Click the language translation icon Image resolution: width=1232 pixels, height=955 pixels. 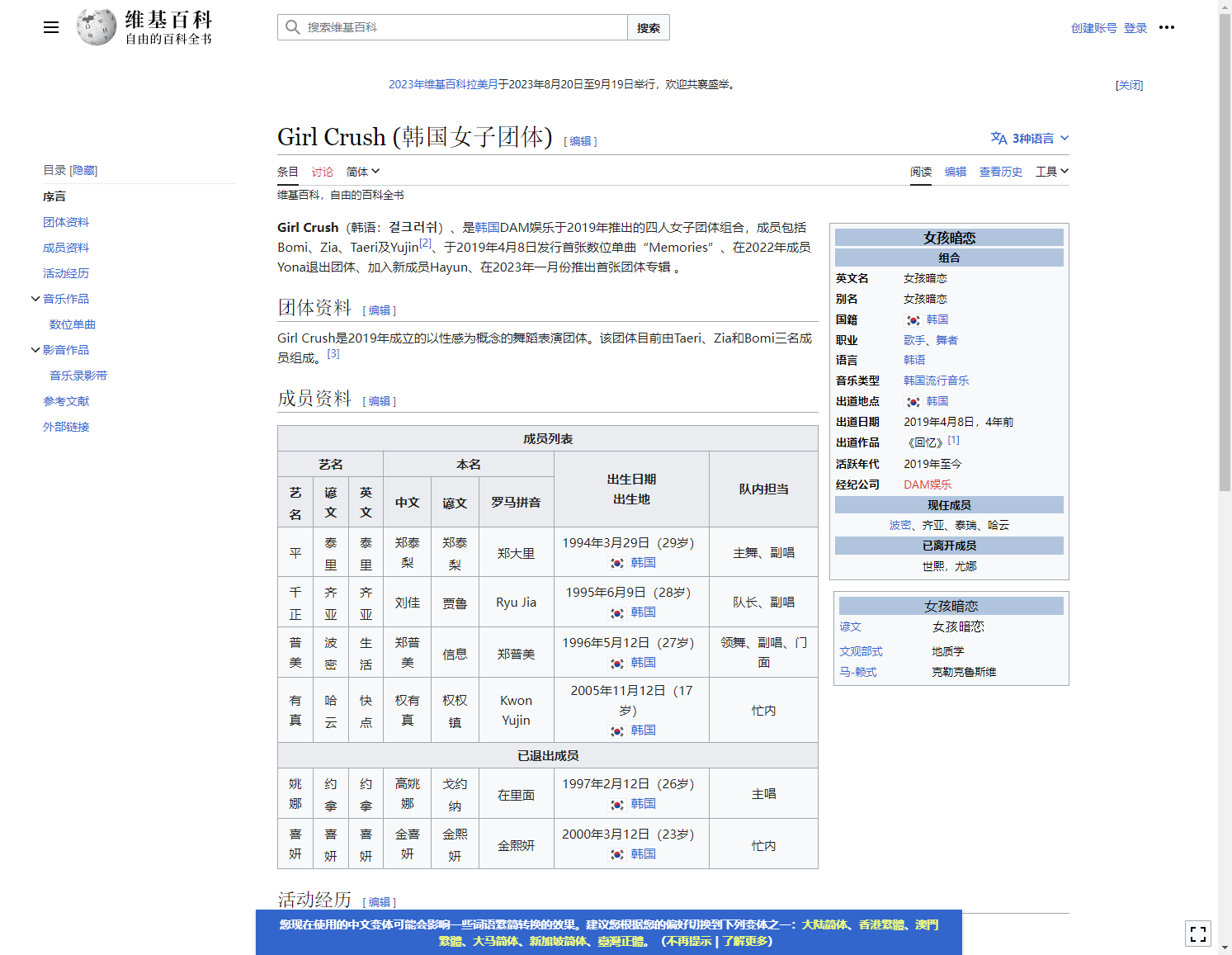[998, 138]
